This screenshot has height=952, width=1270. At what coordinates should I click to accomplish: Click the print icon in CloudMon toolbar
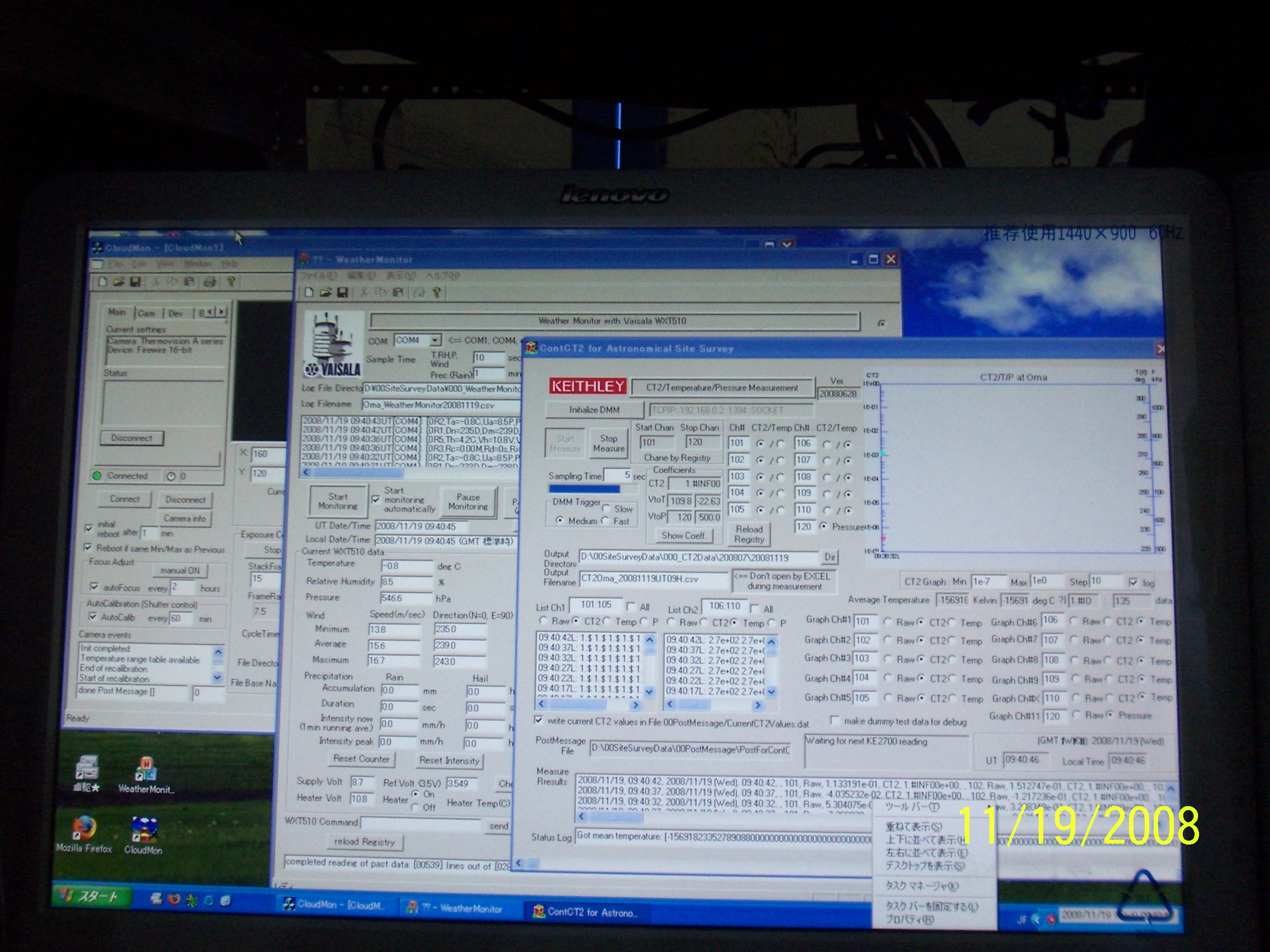coord(210,282)
